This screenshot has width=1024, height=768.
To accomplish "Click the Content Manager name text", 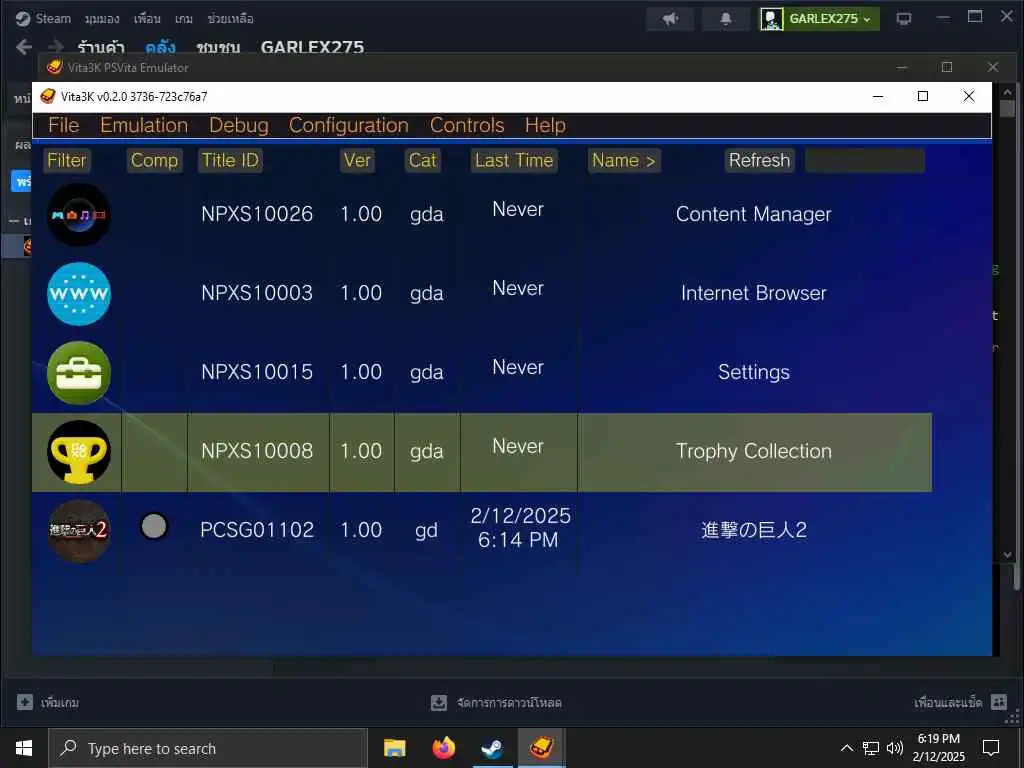I will [x=754, y=214].
